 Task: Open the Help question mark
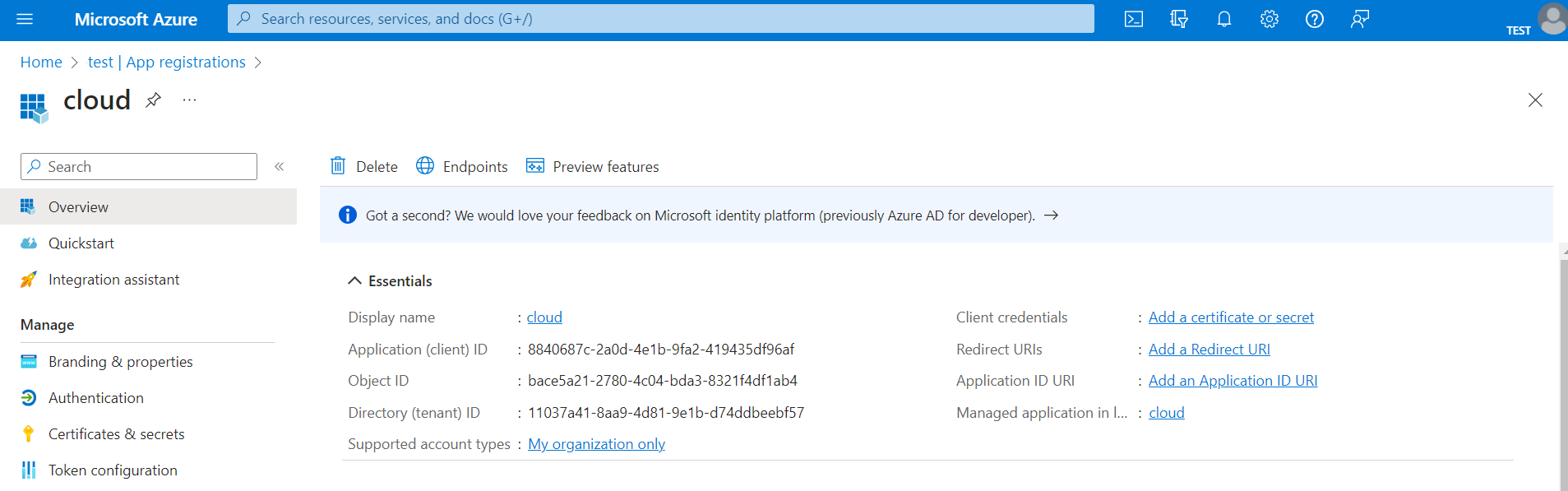(1315, 19)
